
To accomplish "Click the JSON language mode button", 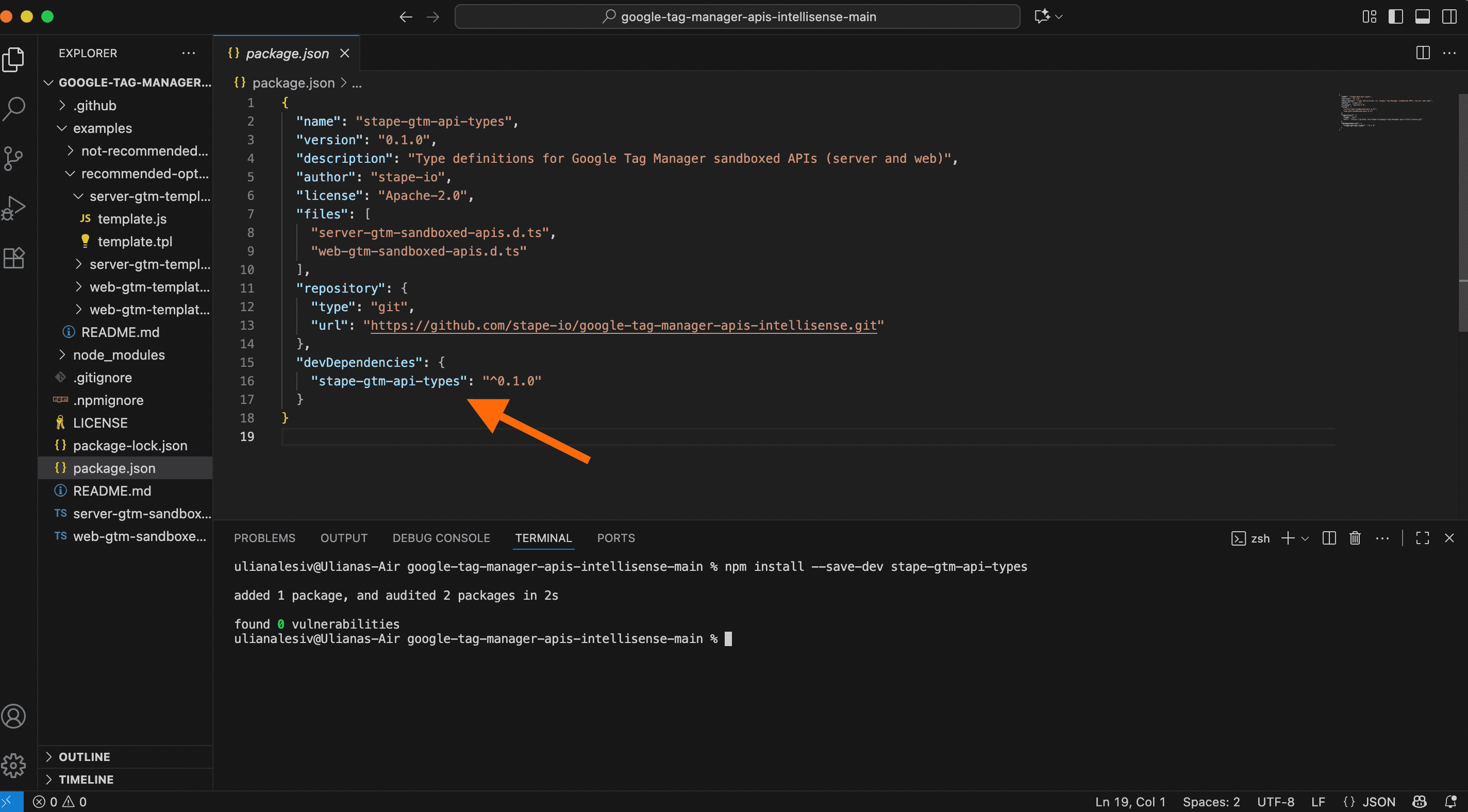I will [1378, 801].
